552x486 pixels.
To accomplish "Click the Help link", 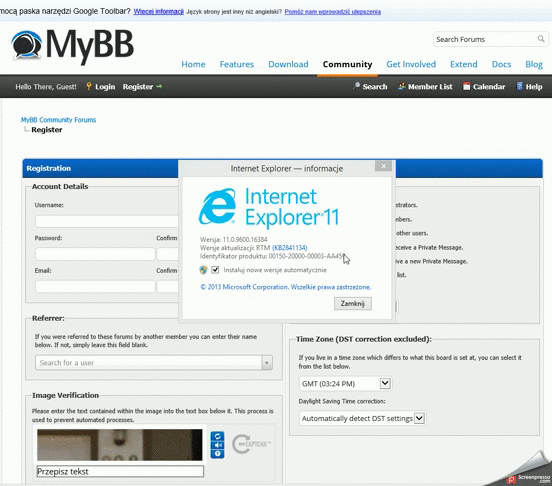I will [534, 87].
